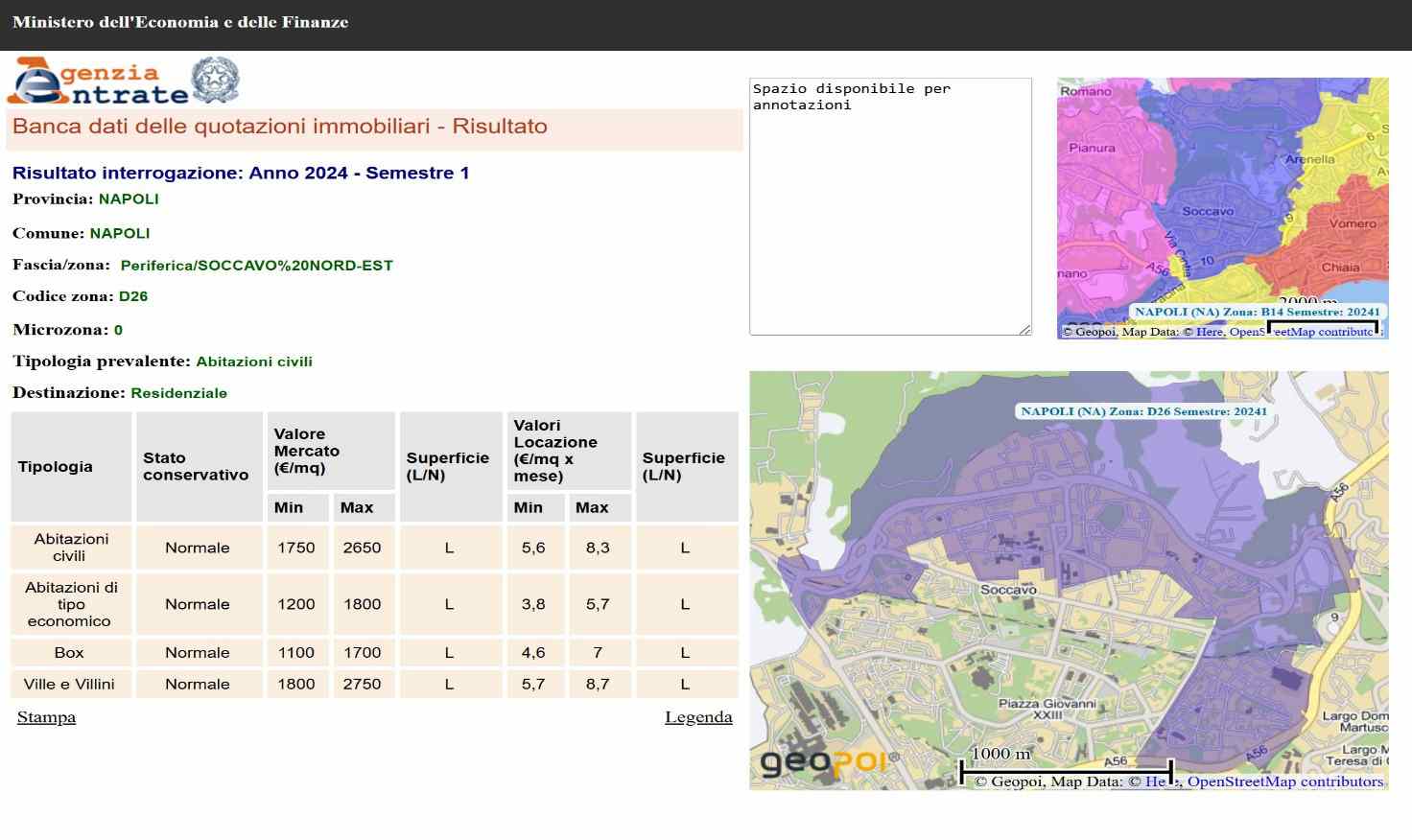Viewport: 1412px width, 840px height.
Task: Select the B14 zone label on overview map
Action: tap(1257, 312)
